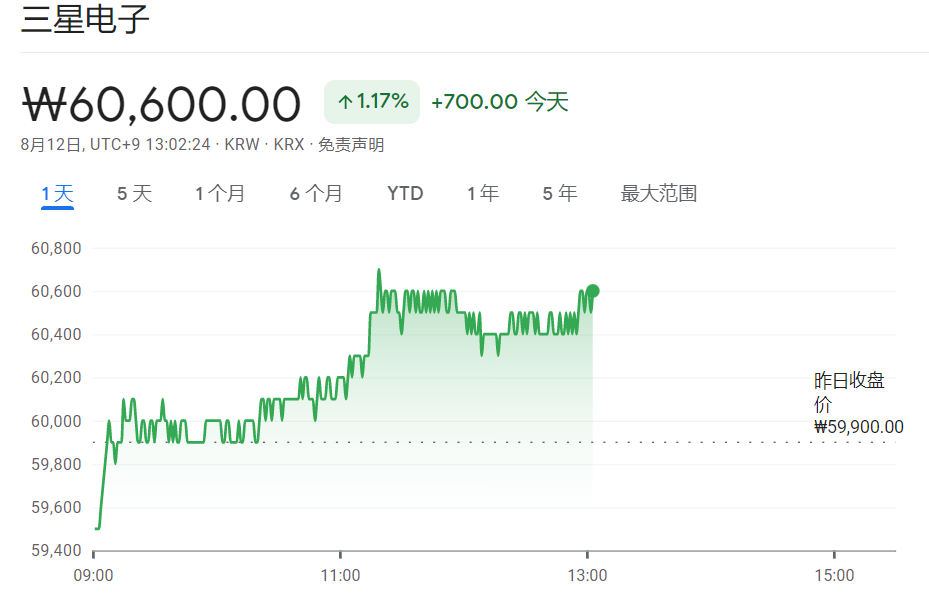Open the 1个月 chart range
The image size is (929, 598).
219,193
